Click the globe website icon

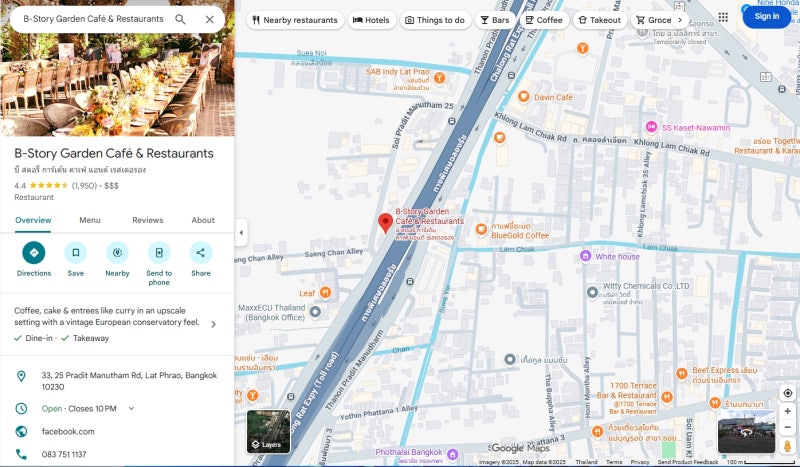pyautogui.click(x=21, y=431)
